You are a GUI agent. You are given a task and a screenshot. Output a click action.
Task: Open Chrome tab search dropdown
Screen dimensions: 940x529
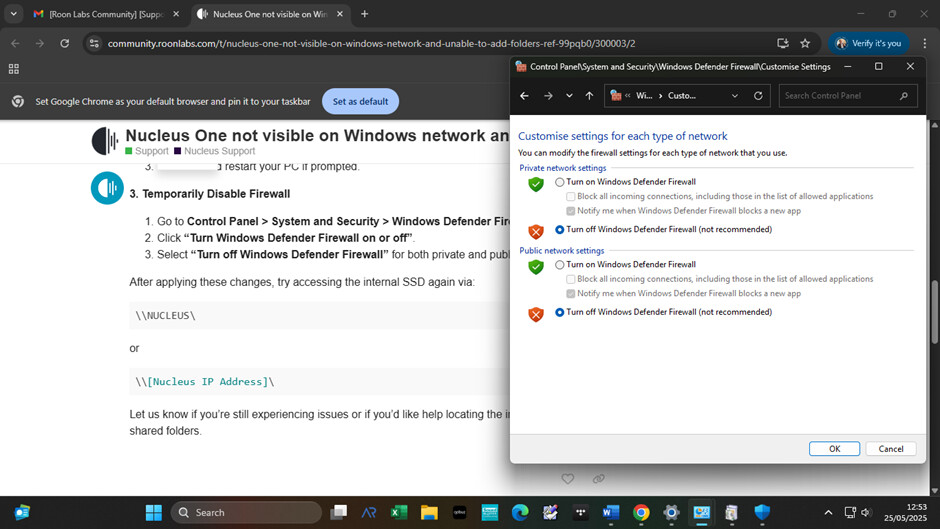13,14
